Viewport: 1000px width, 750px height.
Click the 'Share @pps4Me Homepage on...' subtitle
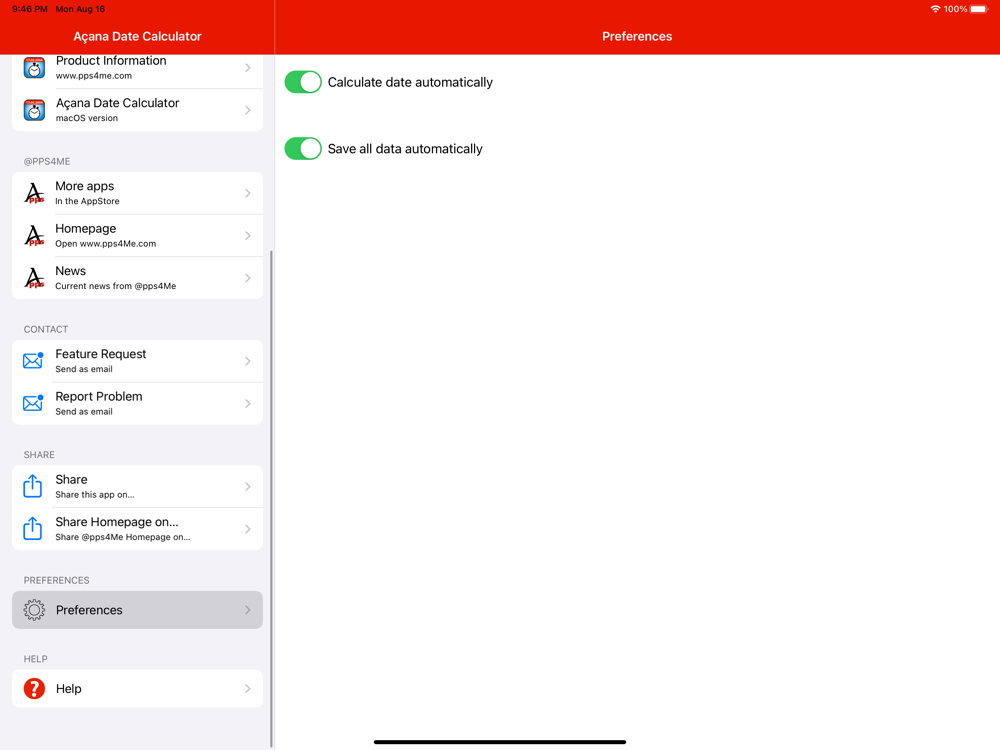point(122,537)
